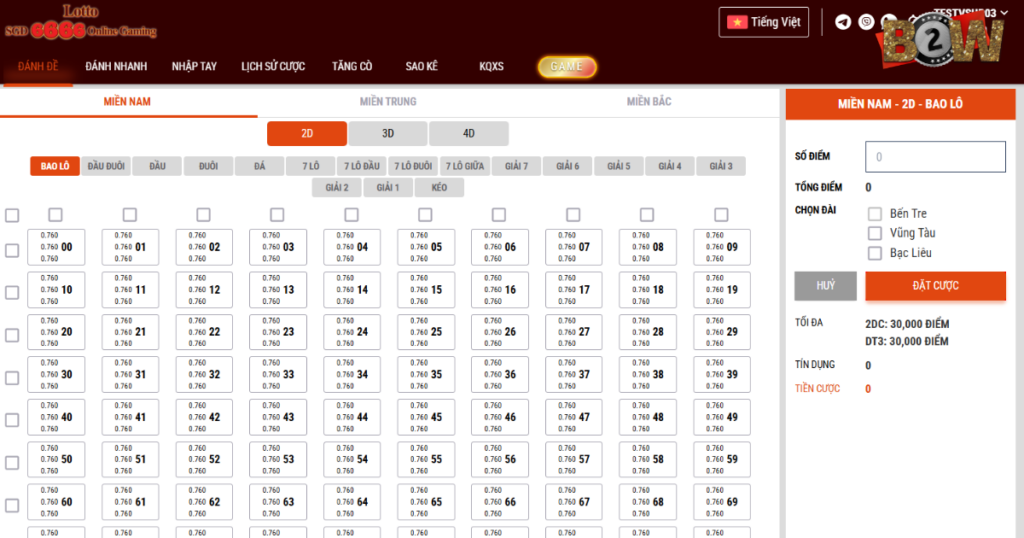The image size is (1024, 538).
Task: Click the Đặt Cược button
Action: (935, 286)
